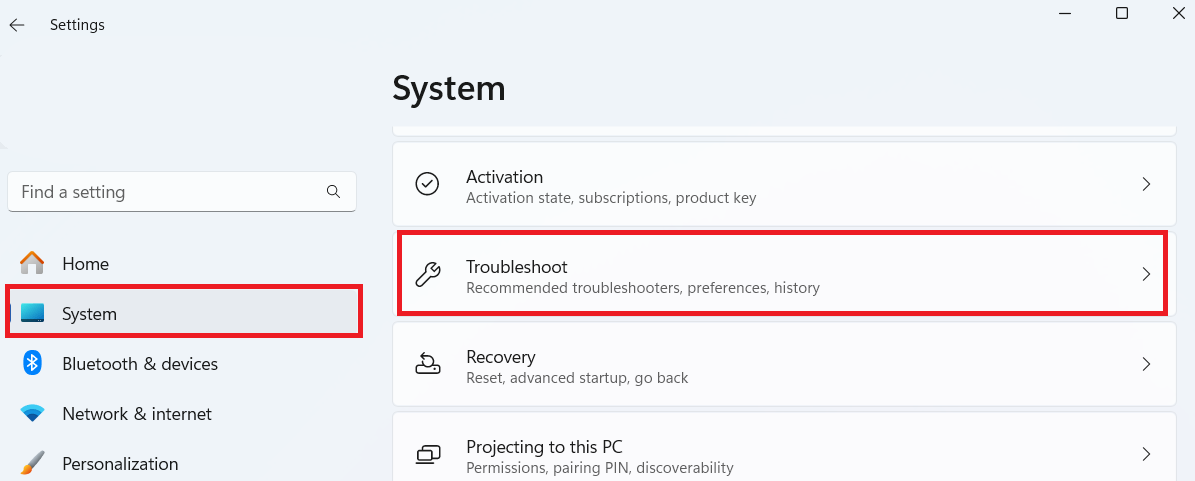Click the Network wifi icon
The image size is (1195, 481).
(x=33, y=414)
